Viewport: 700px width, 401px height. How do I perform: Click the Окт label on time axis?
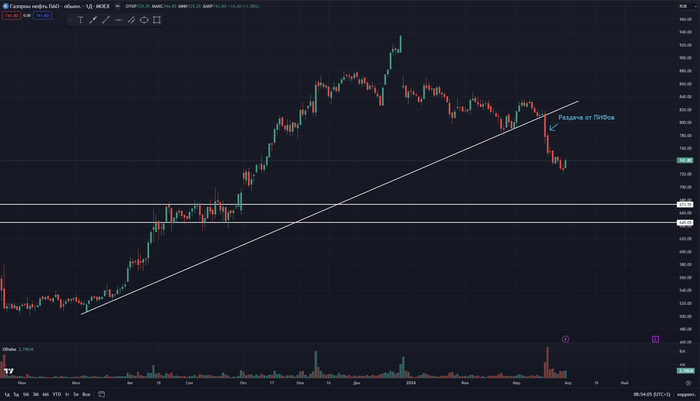(243, 383)
